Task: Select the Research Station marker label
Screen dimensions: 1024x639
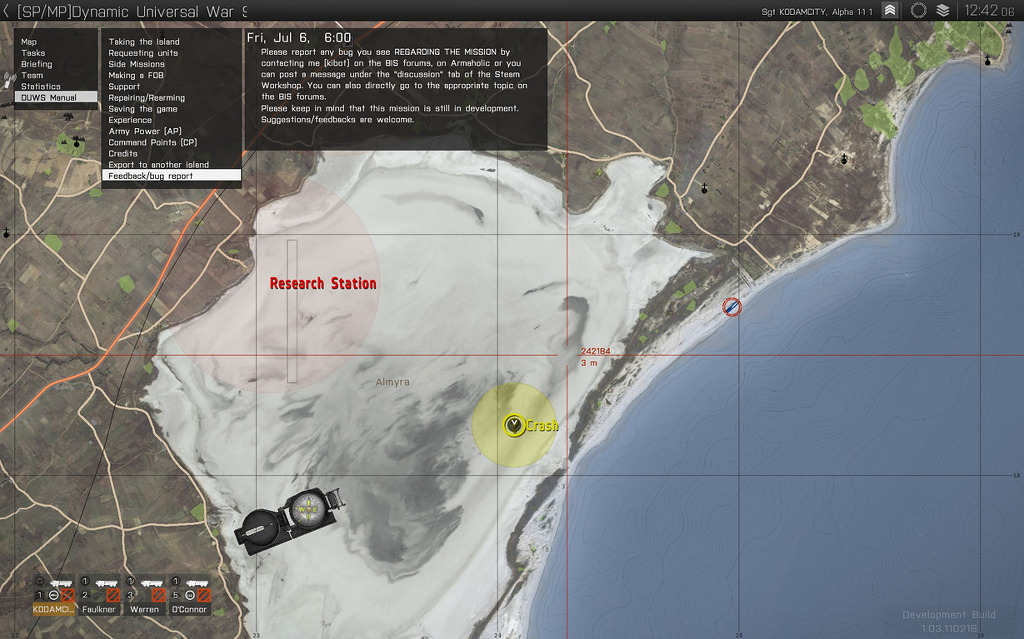Action: (x=323, y=284)
